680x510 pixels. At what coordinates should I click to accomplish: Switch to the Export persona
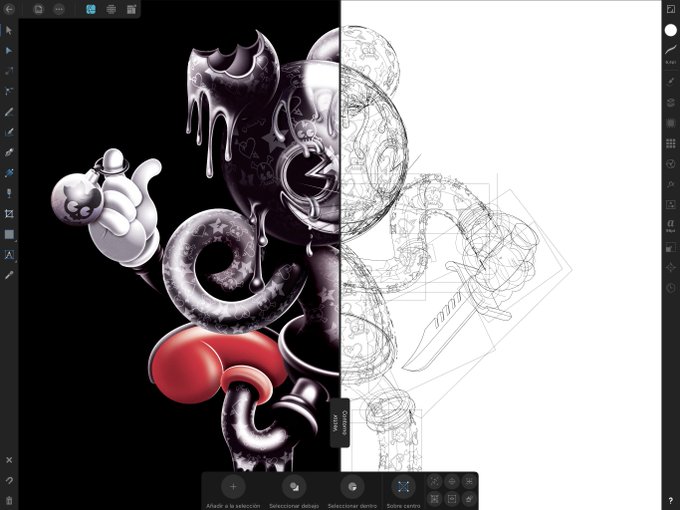tap(131, 9)
